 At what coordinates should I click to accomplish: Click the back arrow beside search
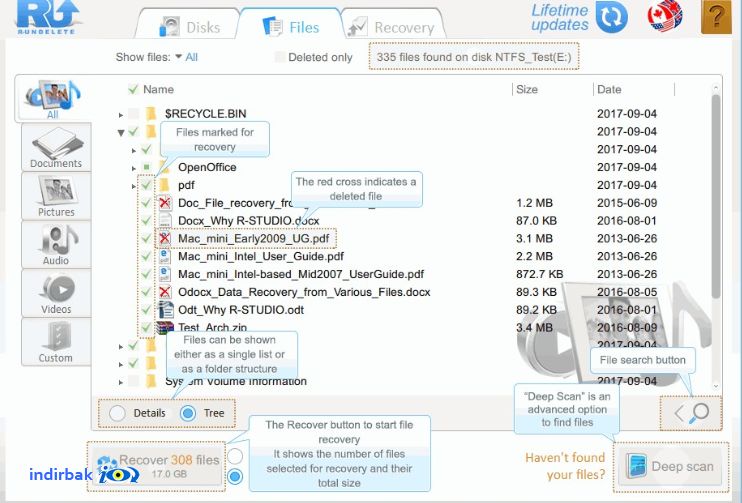pos(679,413)
